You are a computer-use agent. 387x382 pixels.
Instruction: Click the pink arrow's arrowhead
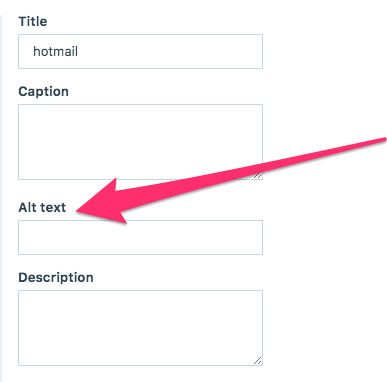click(102, 201)
